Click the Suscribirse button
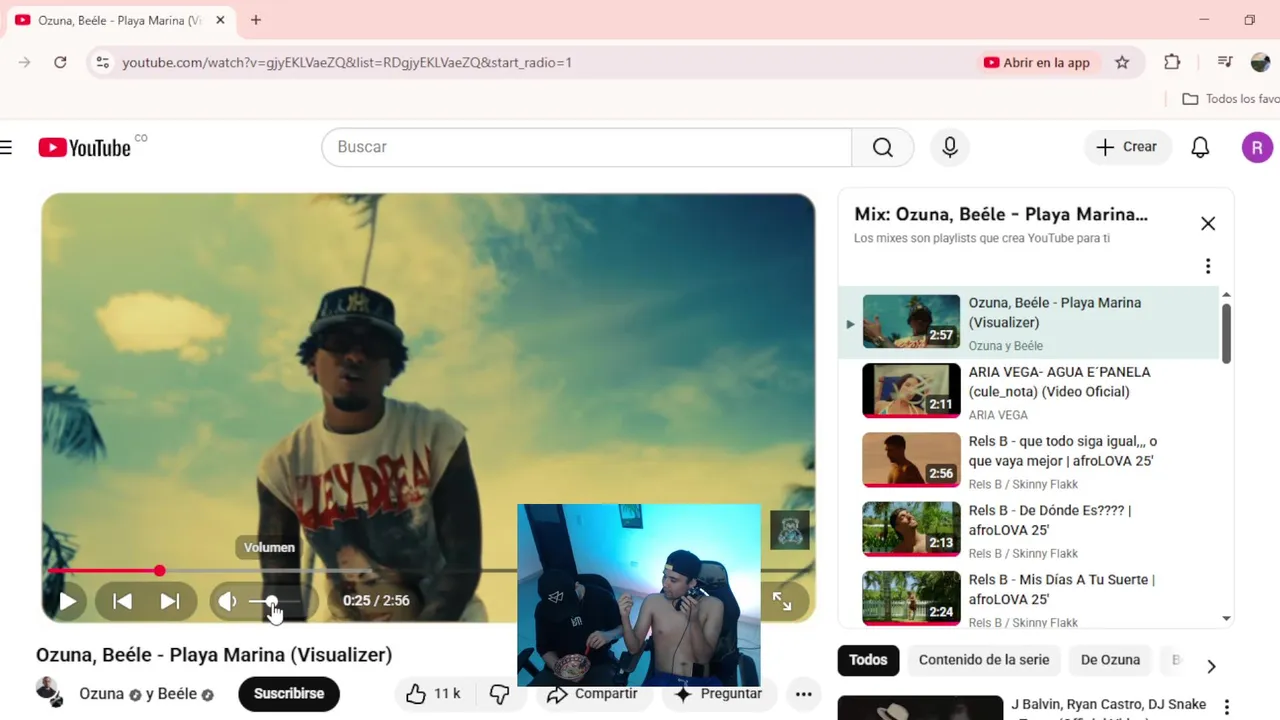 (x=289, y=694)
